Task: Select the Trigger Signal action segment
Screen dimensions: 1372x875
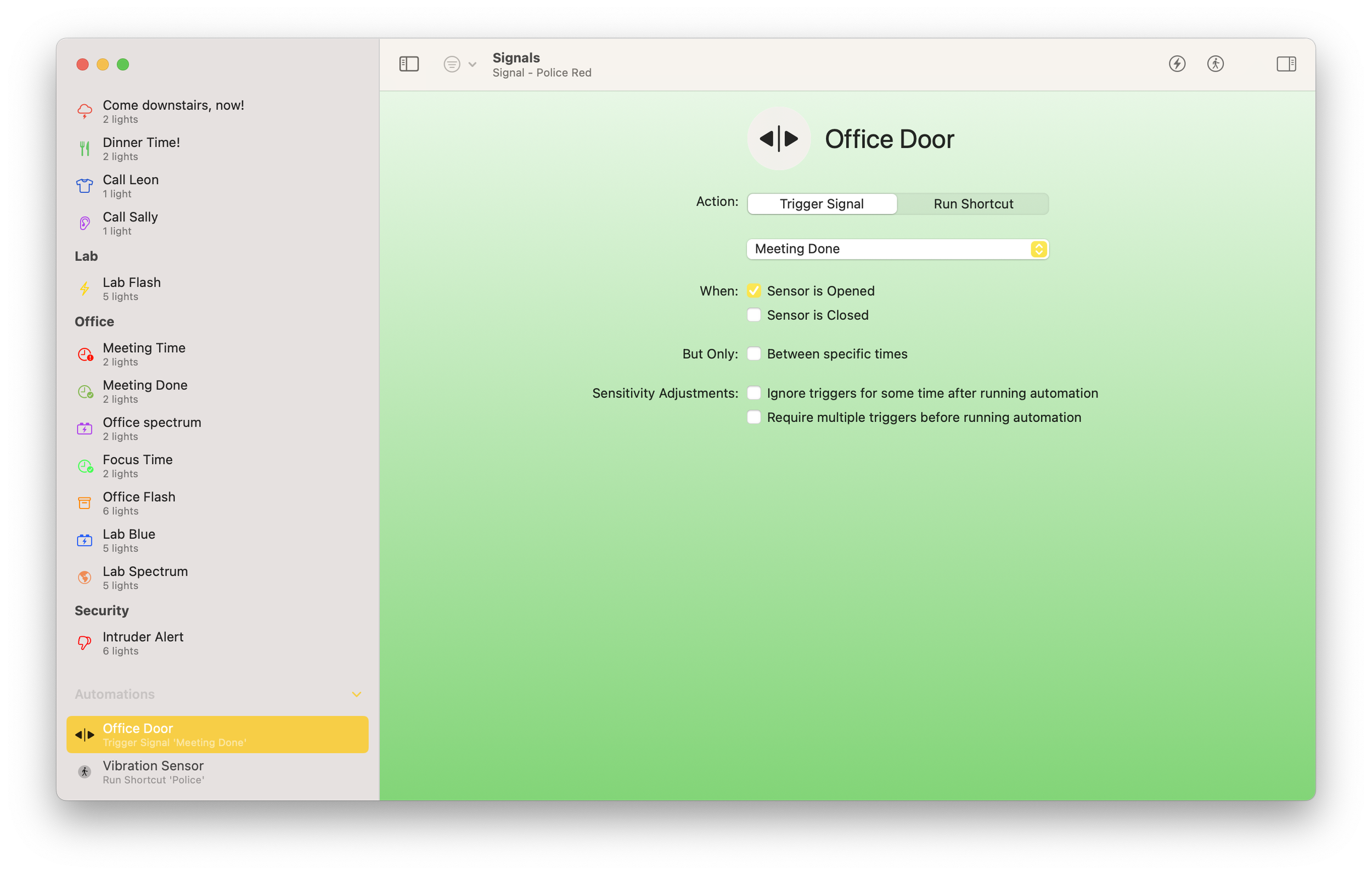Action: (821, 204)
